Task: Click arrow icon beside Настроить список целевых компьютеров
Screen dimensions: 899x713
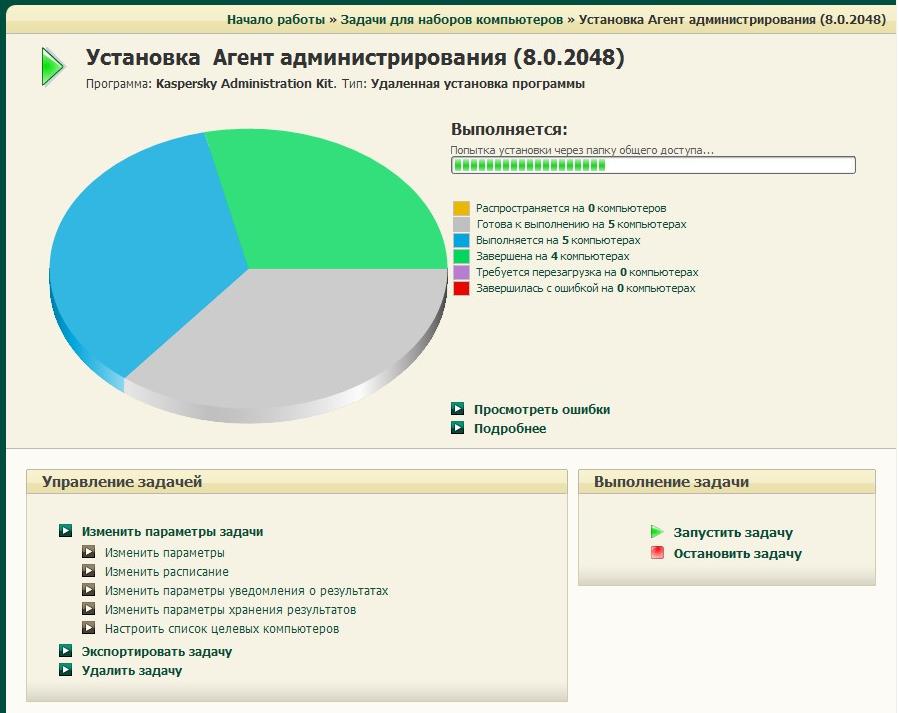Action: [88, 628]
